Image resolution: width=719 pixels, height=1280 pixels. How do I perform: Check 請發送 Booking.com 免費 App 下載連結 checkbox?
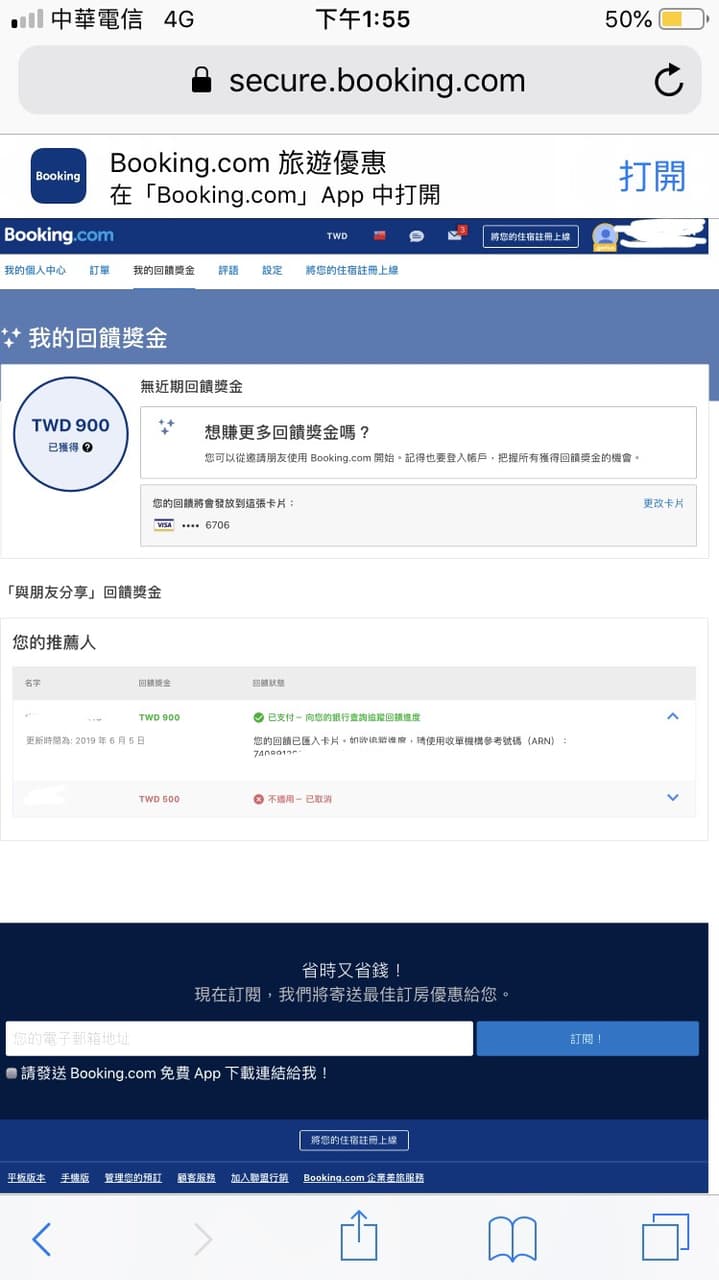point(11,1073)
